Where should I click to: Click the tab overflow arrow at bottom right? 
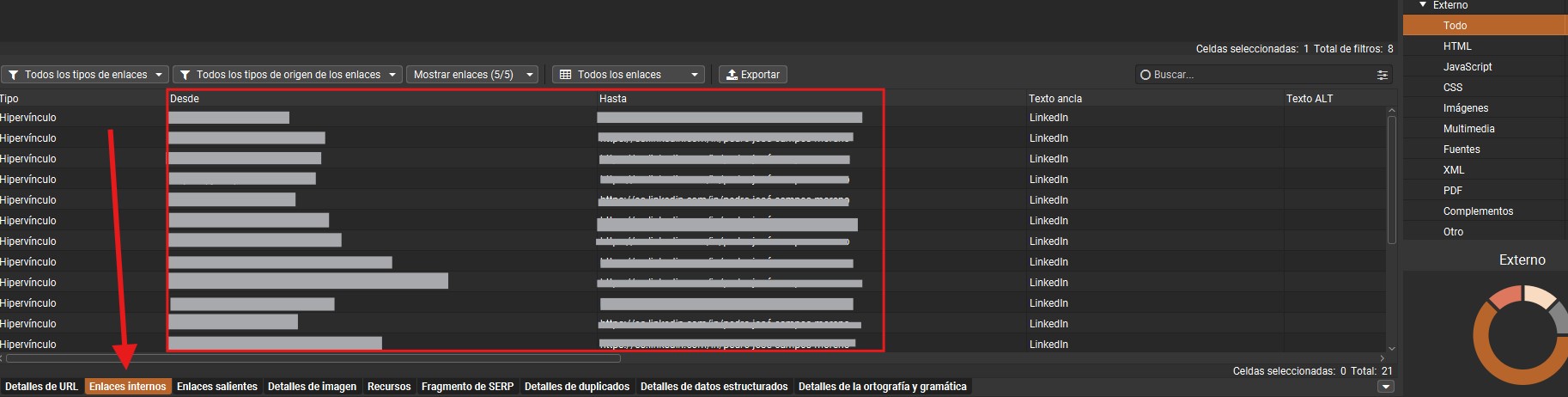tap(1385, 387)
